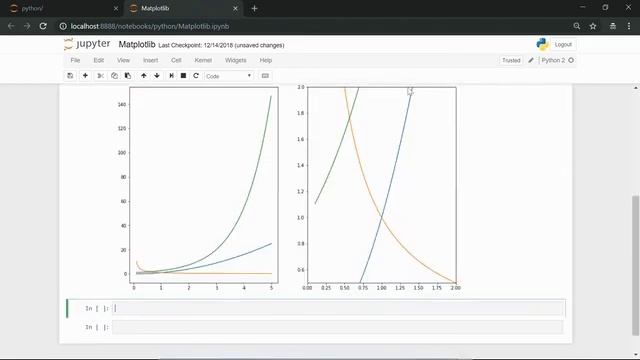Click the Trusted notebook button
This screenshot has height=360, width=640.
[x=511, y=60]
